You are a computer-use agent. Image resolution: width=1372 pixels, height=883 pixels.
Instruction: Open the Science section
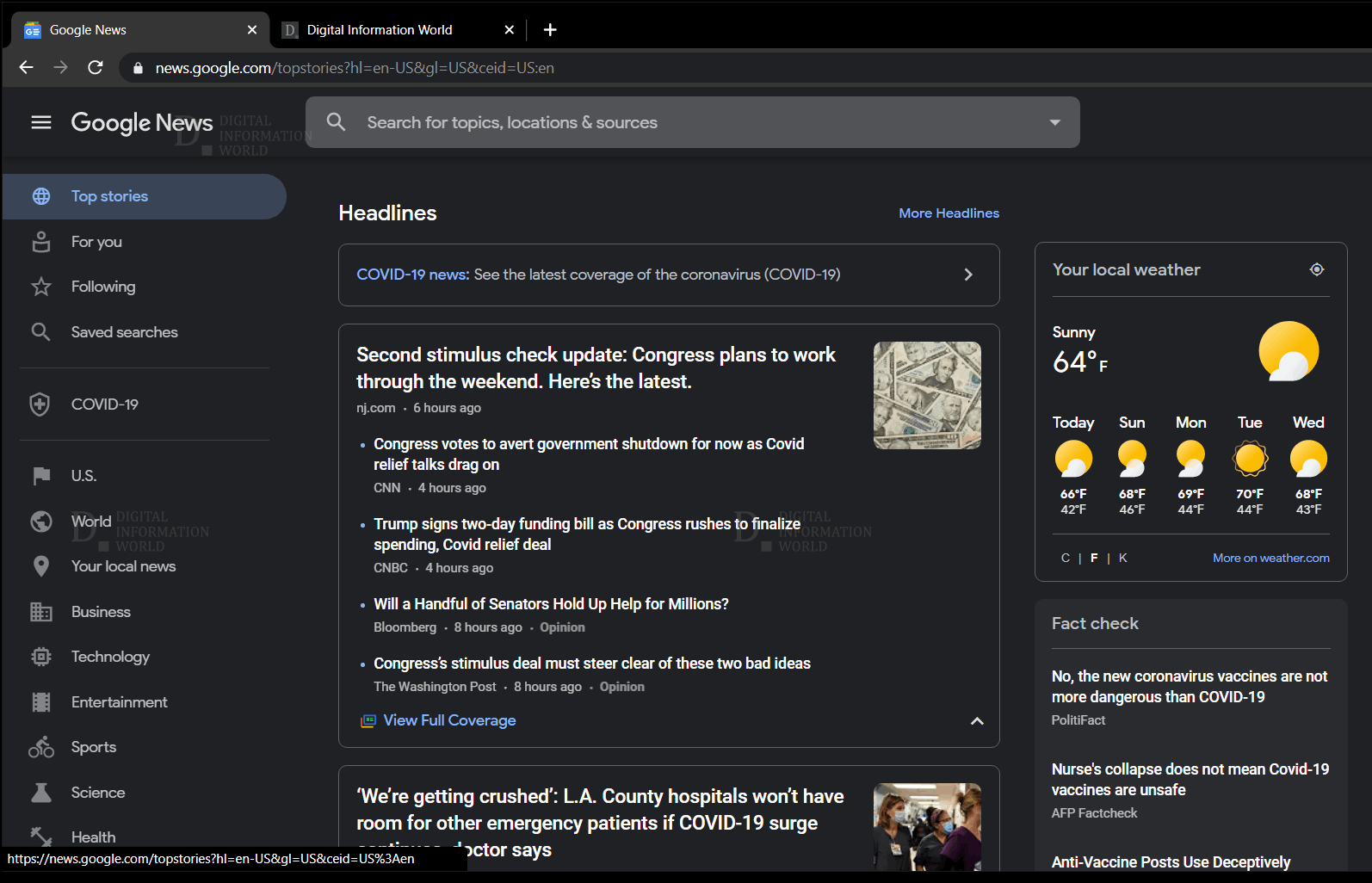[x=98, y=793]
